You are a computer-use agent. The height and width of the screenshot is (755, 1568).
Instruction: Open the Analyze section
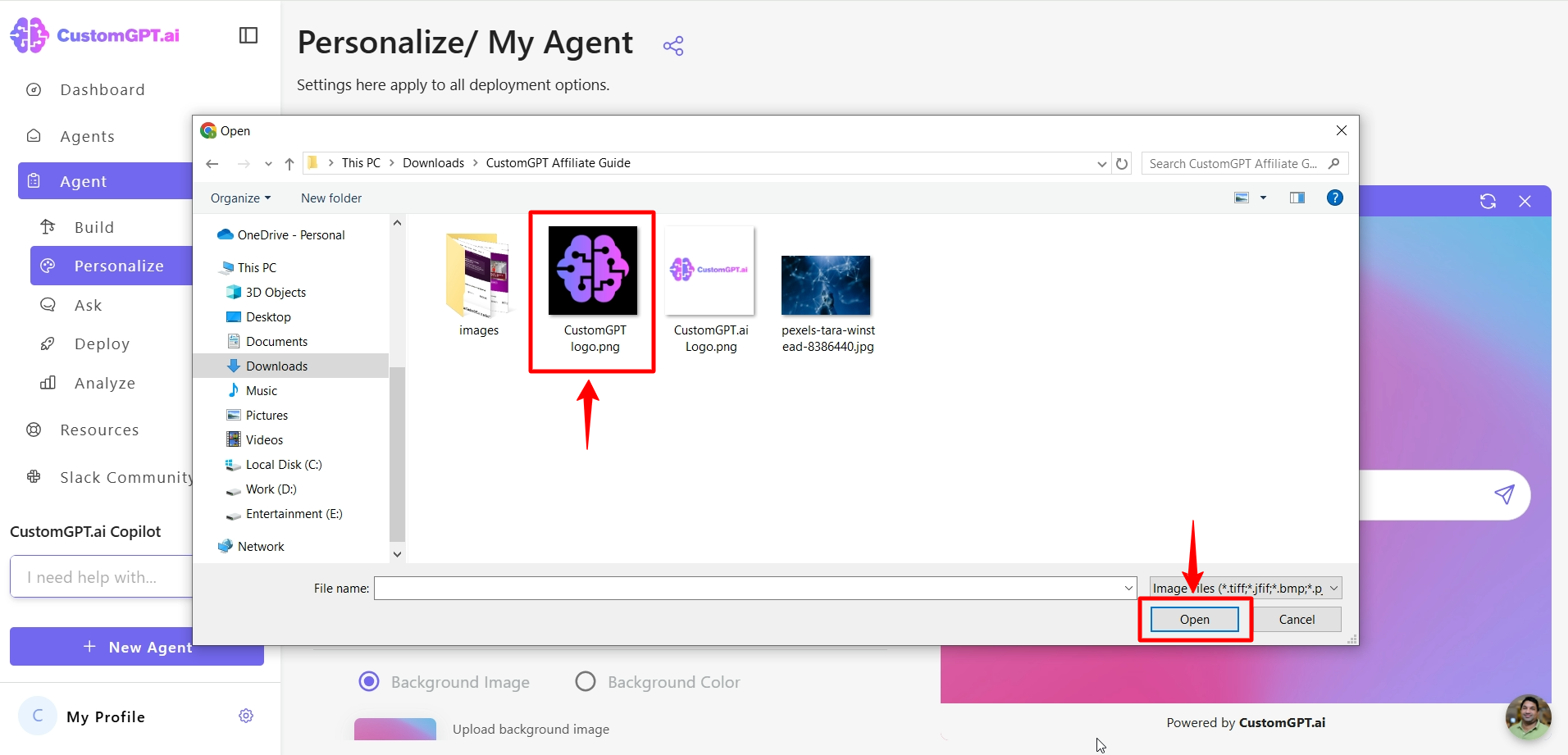(x=105, y=383)
